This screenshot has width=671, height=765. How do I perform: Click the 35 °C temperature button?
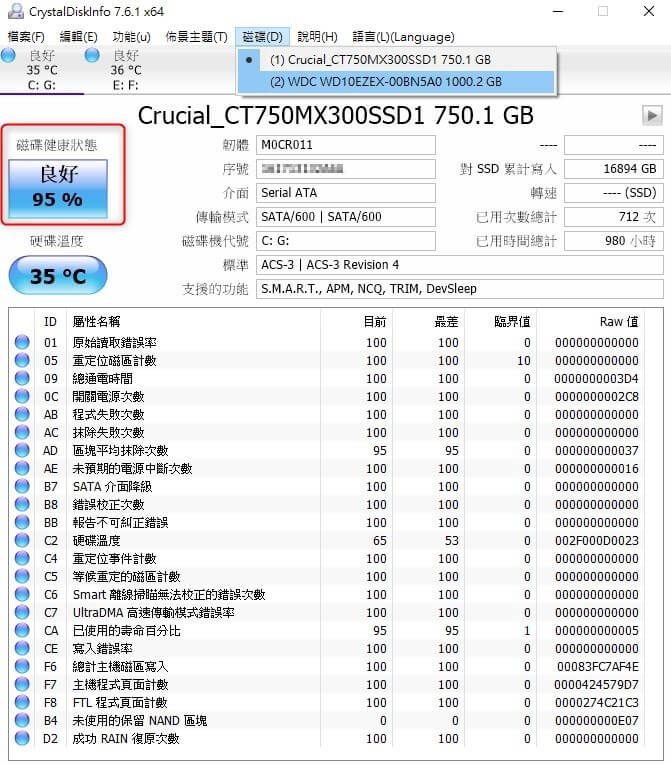(58, 276)
